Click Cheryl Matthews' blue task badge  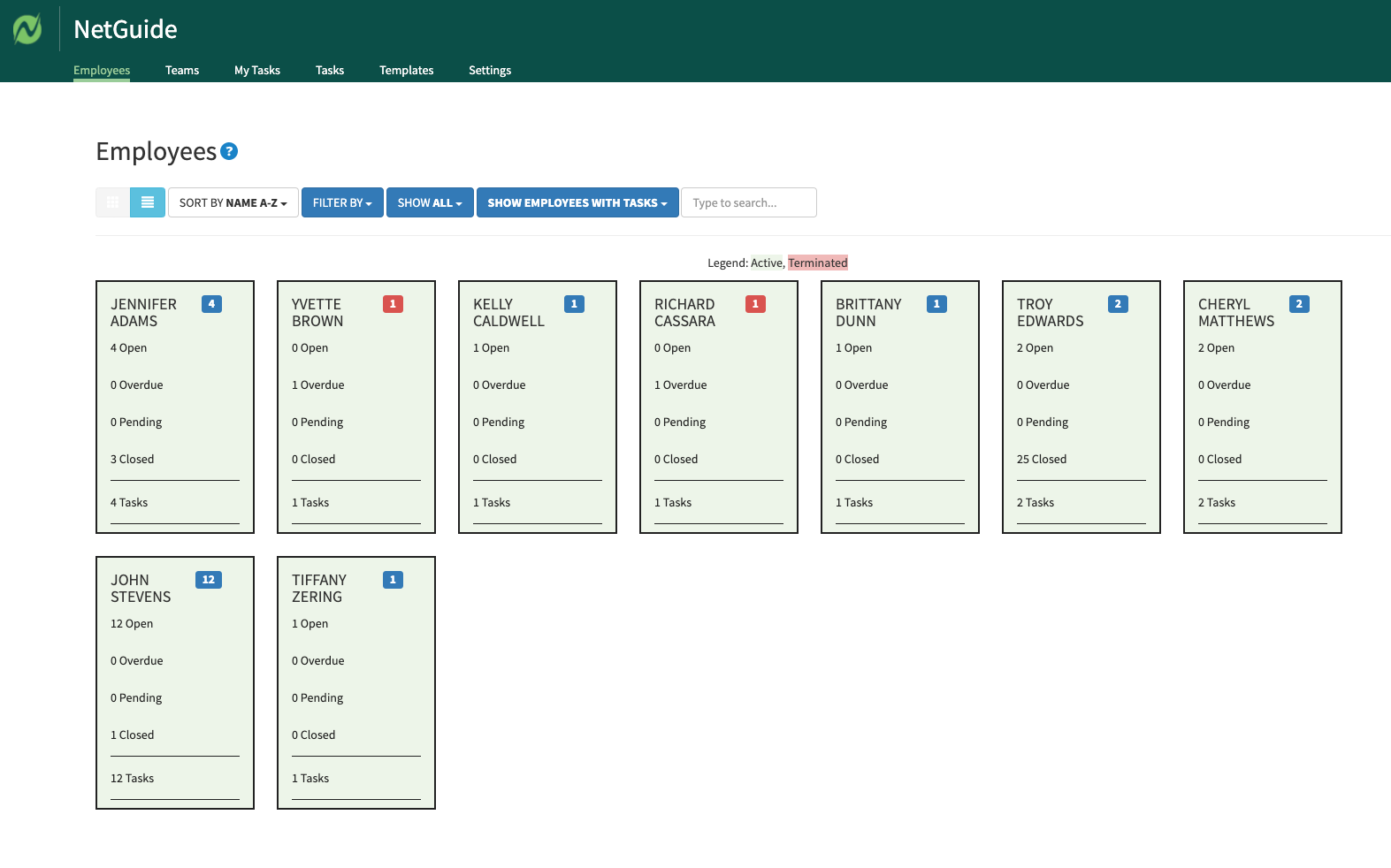(x=1299, y=304)
